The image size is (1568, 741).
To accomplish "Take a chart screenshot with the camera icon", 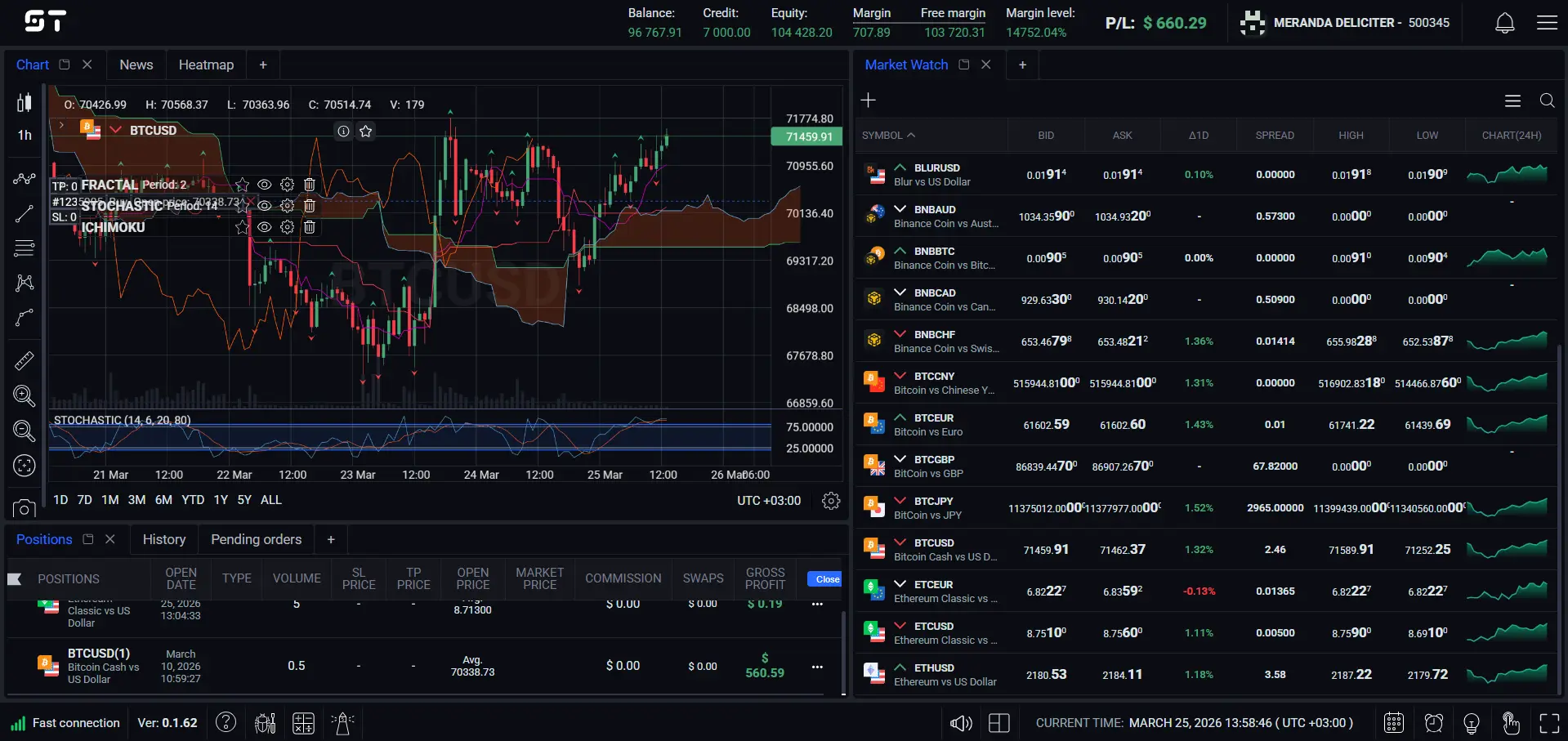I will point(24,508).
